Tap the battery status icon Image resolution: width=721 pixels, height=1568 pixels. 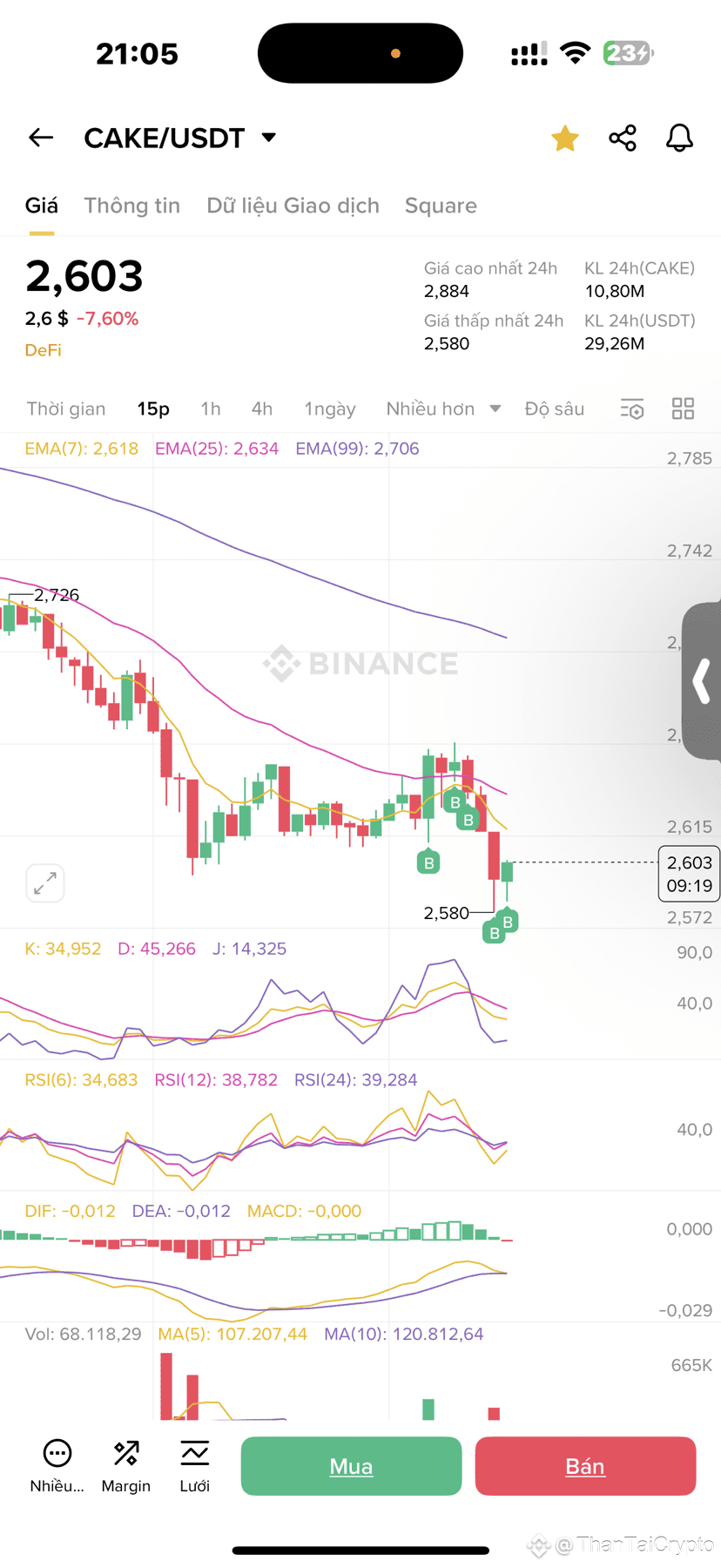629,53
